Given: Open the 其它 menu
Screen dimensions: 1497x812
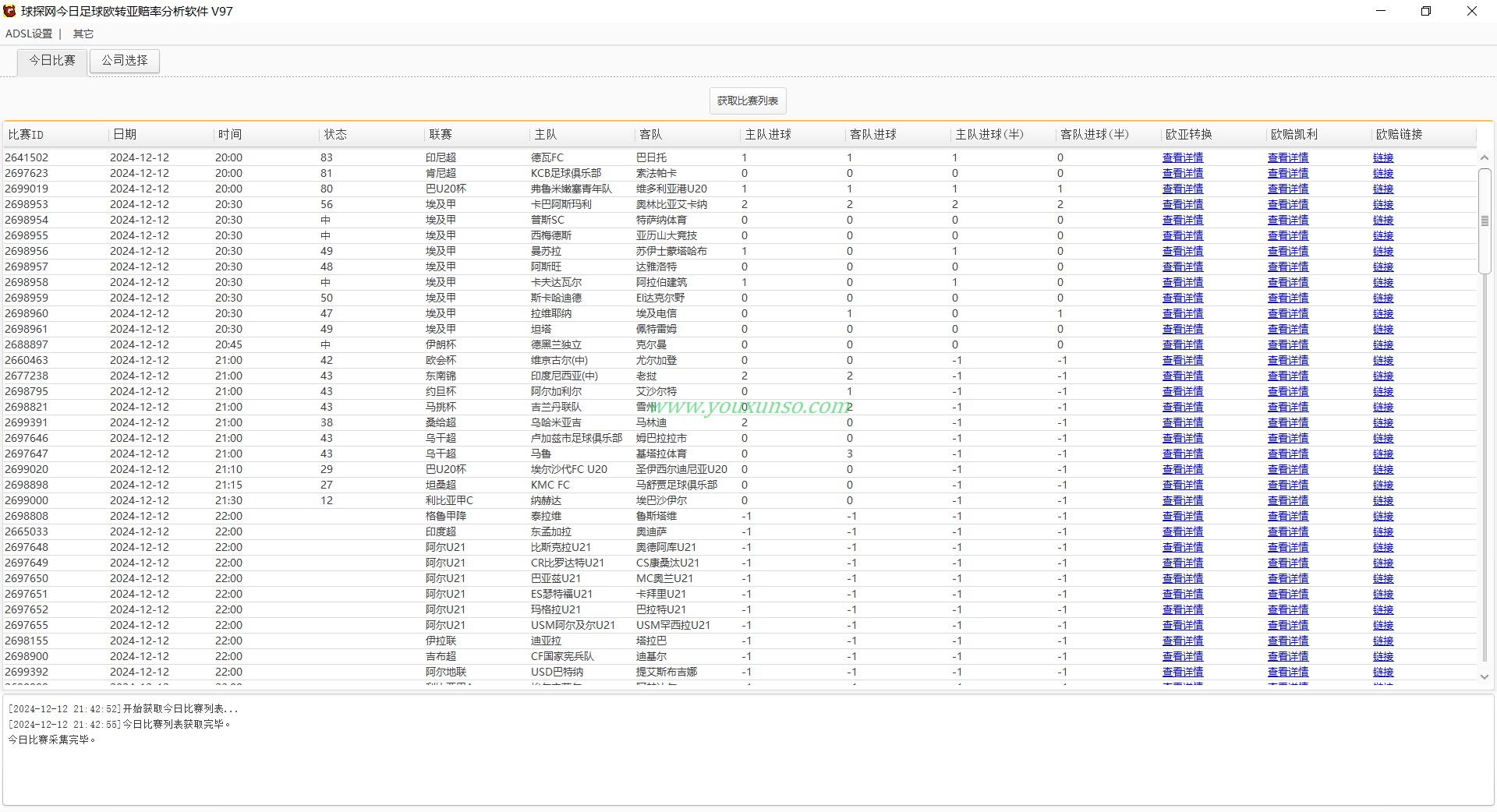Looking at the screenshot, I should click(83, 34).
